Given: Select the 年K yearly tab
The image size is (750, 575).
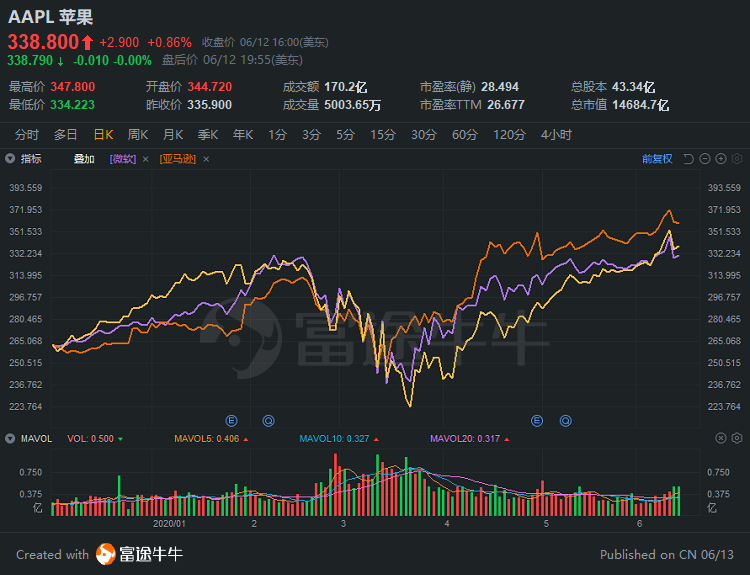Looking at the screenshot, I should pos(243,135).
